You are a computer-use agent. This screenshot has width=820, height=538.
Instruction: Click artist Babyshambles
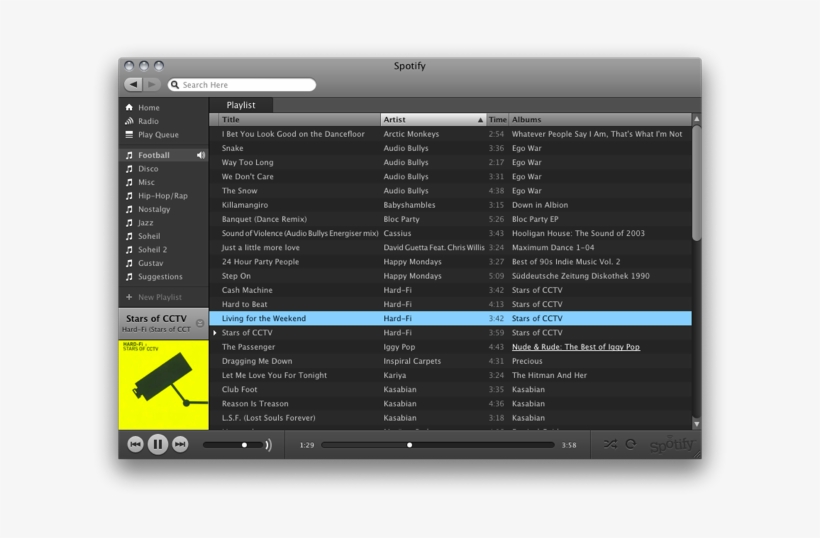[x=409, y=205]
